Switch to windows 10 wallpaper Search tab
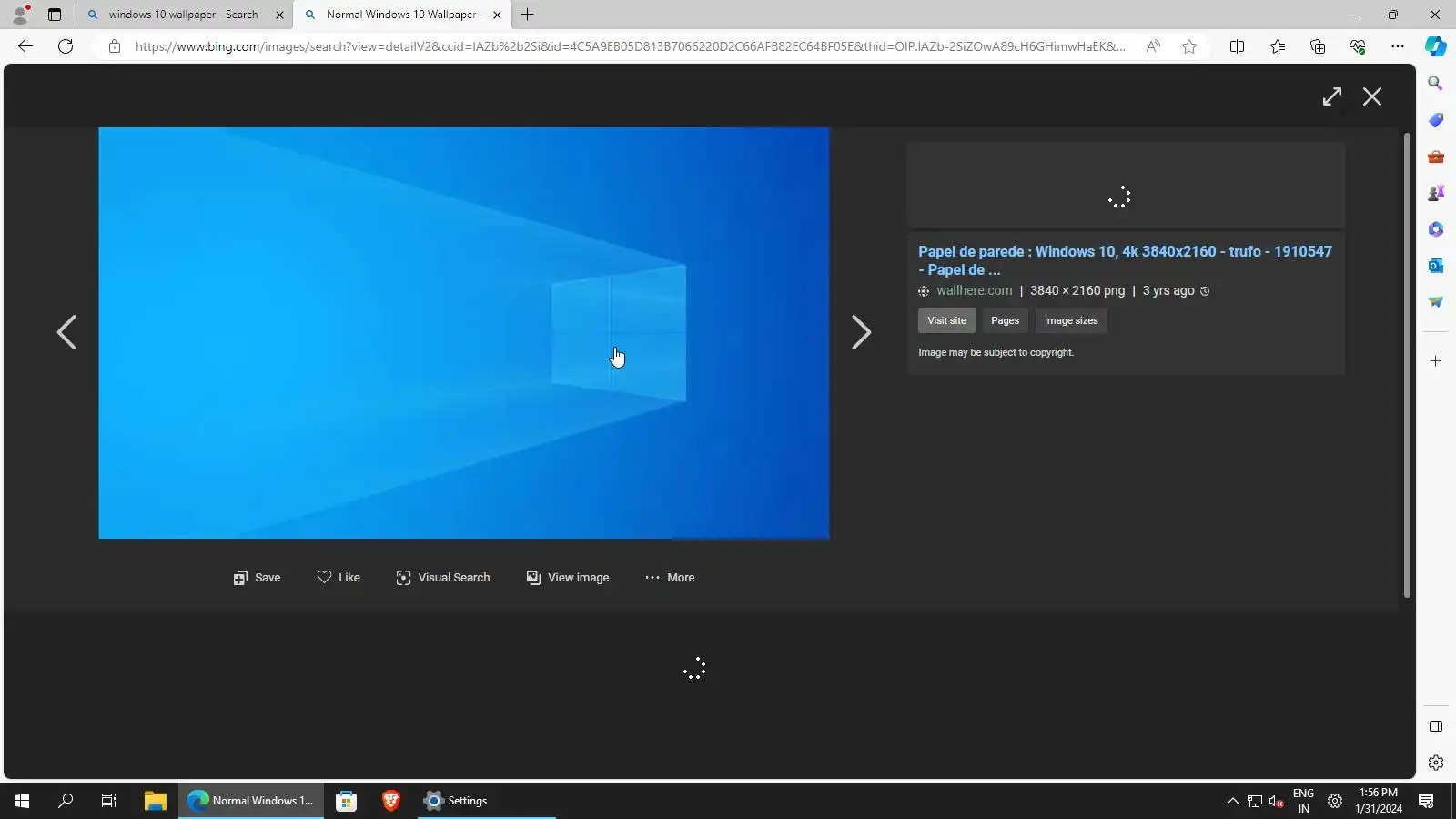The height and width of the screenshot is (819, 1456). coord(184,15)
